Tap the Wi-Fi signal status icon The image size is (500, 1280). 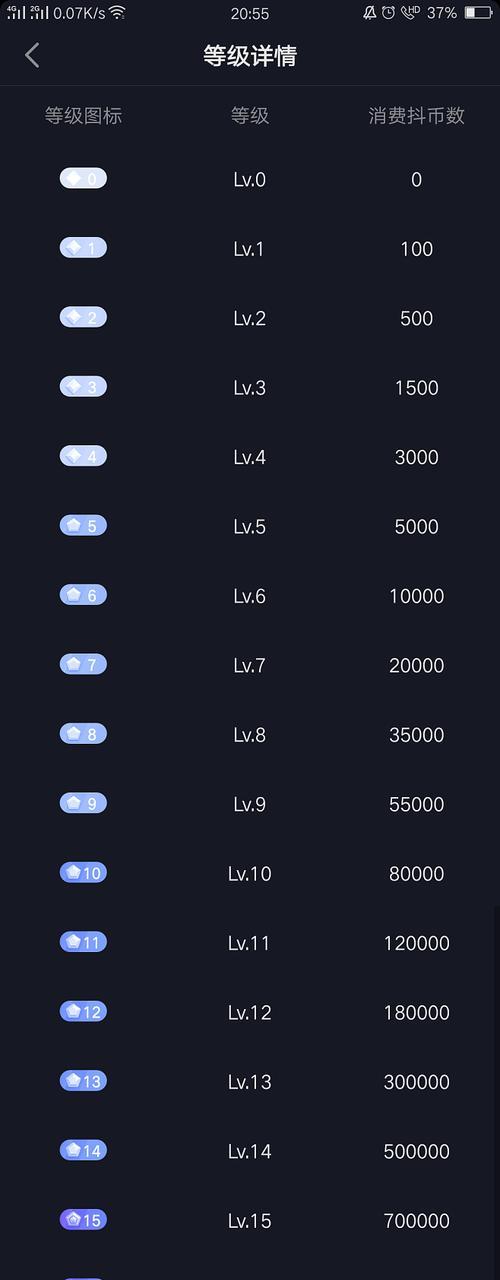[117, 13]
